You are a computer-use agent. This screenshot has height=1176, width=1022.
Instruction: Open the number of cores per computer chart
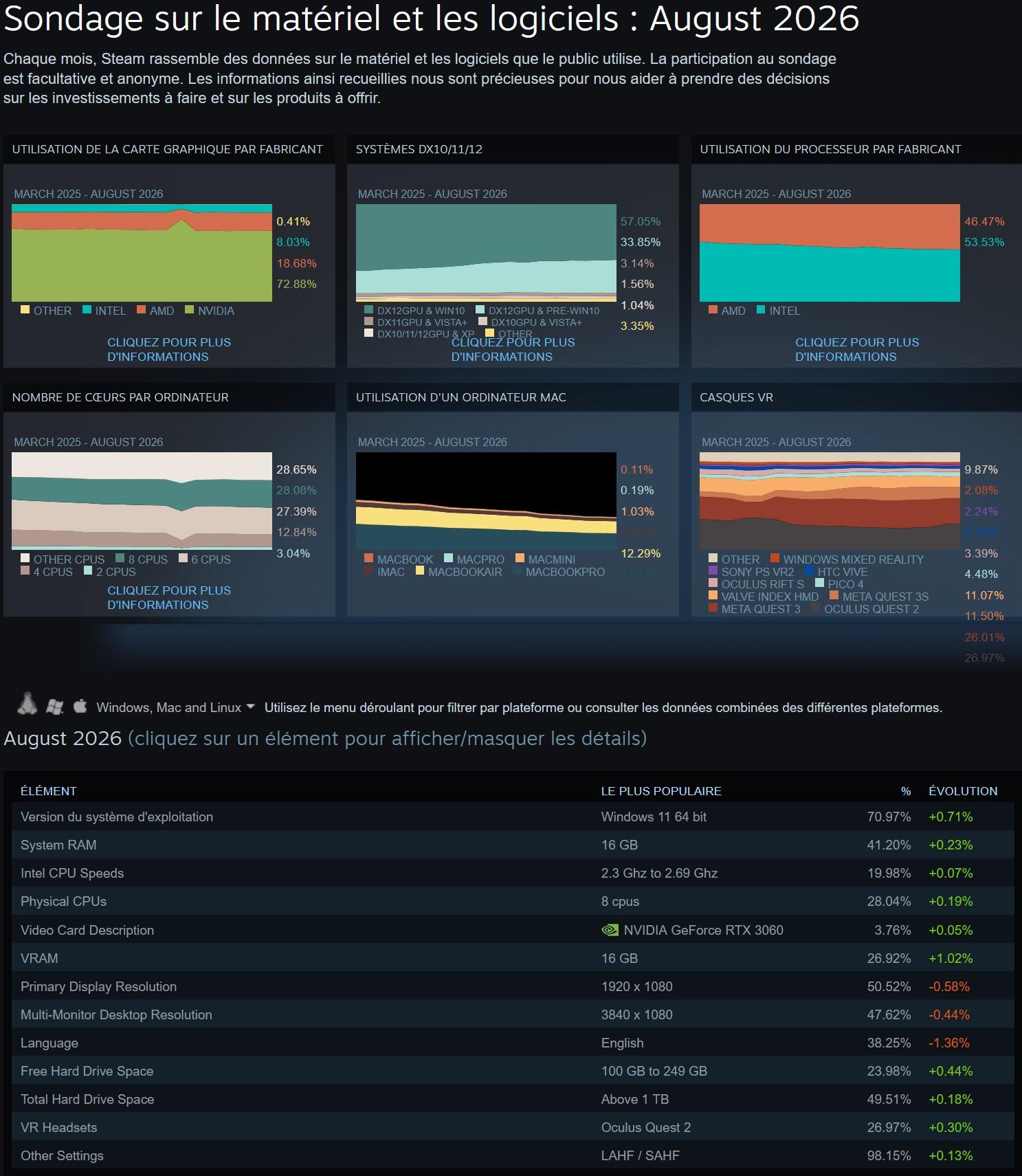tap(142, 501)
